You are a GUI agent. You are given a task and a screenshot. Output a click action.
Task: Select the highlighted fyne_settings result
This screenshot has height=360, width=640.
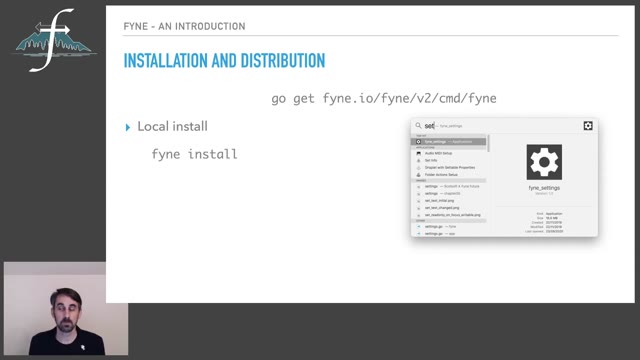click(449, 142)
